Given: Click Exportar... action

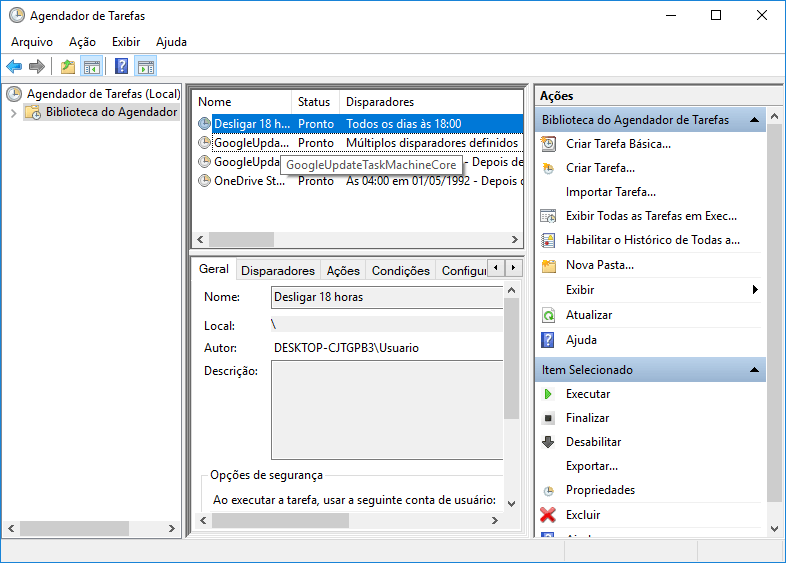Looking at the screenshot, I should click(592, 466).
